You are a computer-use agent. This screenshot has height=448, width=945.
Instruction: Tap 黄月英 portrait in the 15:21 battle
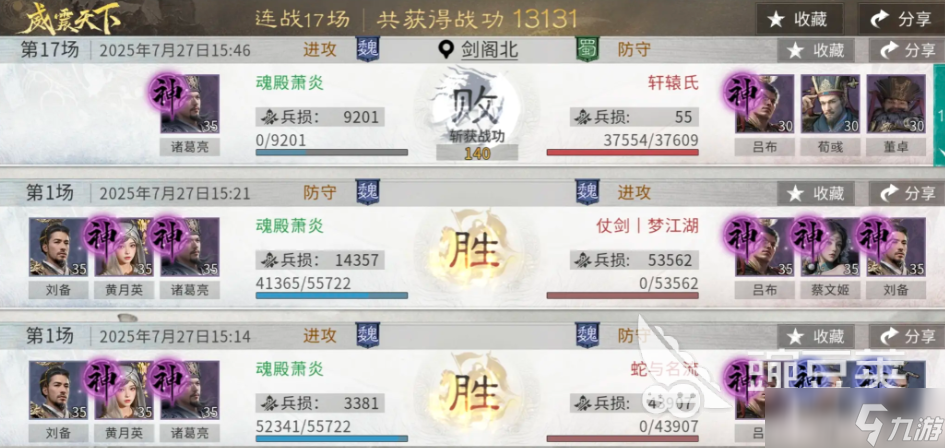pos(124,247)
